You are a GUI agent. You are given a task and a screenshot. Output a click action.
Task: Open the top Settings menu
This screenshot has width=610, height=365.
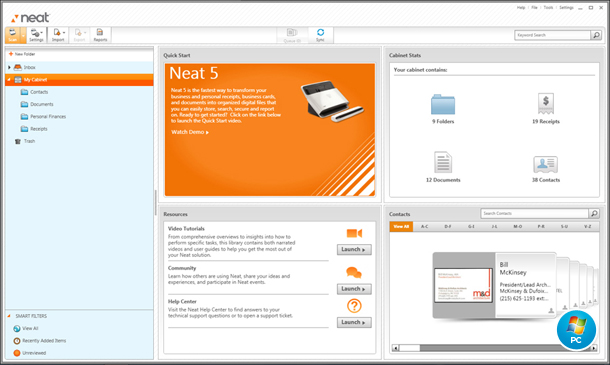566,7
